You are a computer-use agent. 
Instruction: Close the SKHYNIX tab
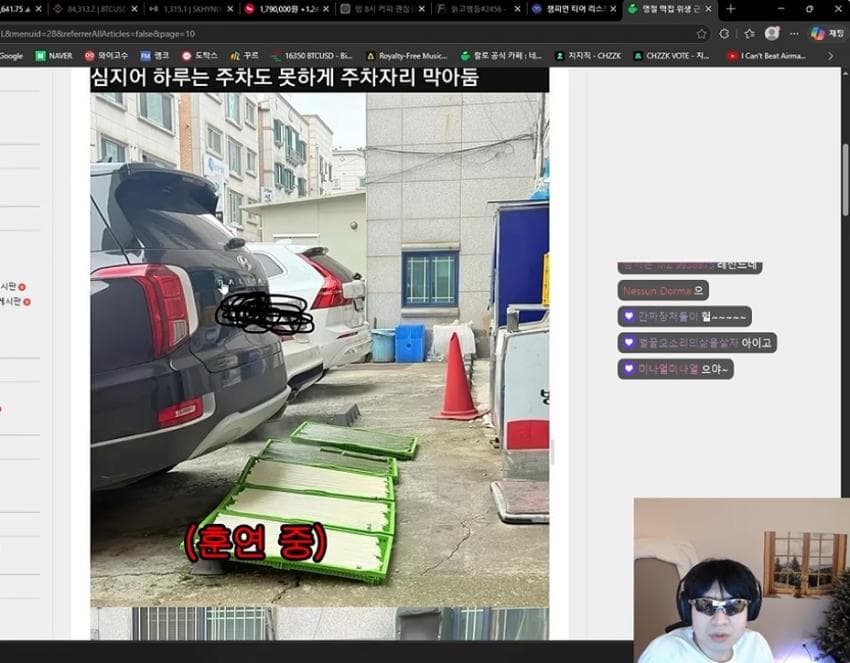230,9
